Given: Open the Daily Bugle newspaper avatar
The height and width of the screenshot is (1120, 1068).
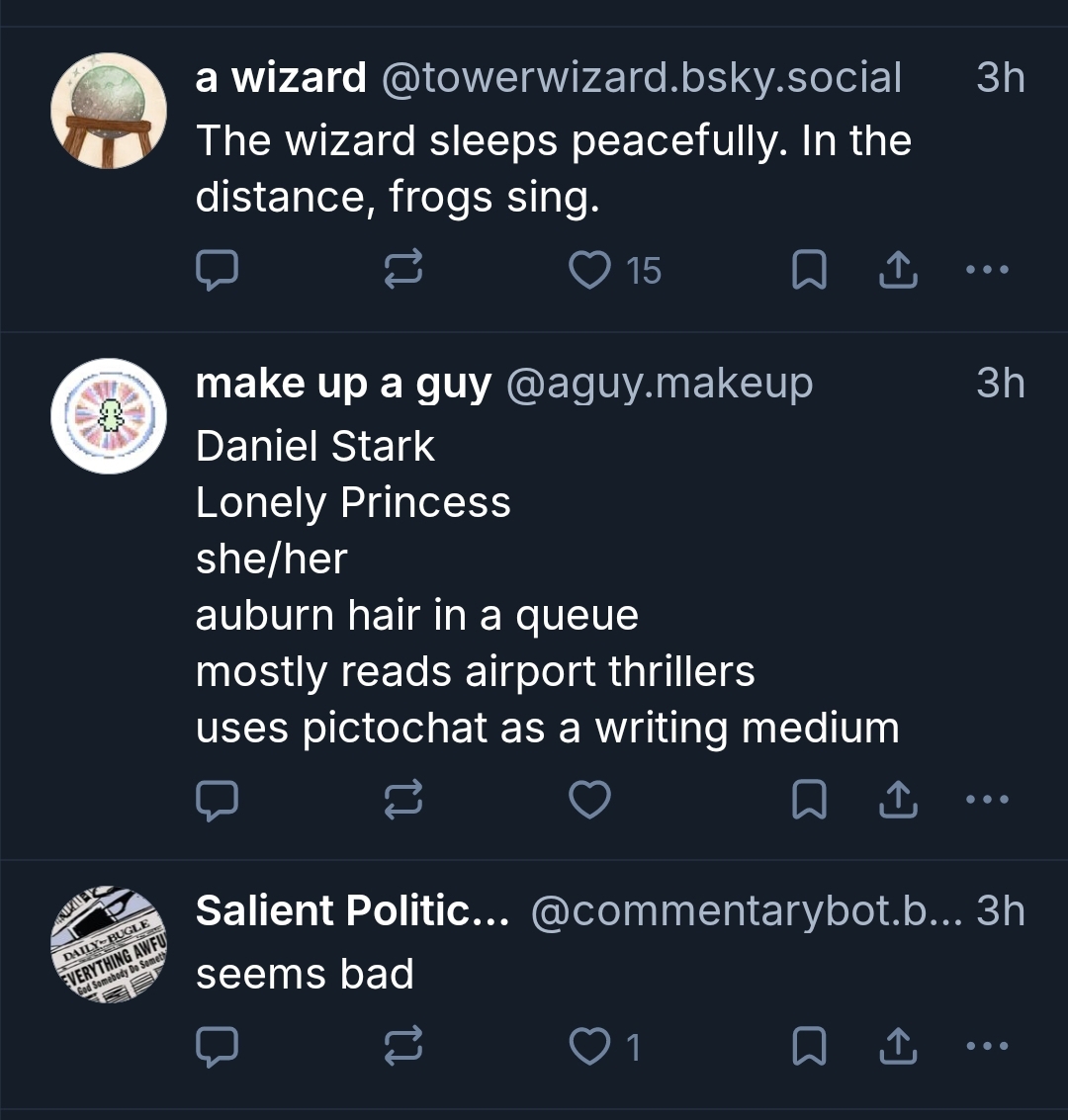Looking at the screenshot, I should coord(109,945).
